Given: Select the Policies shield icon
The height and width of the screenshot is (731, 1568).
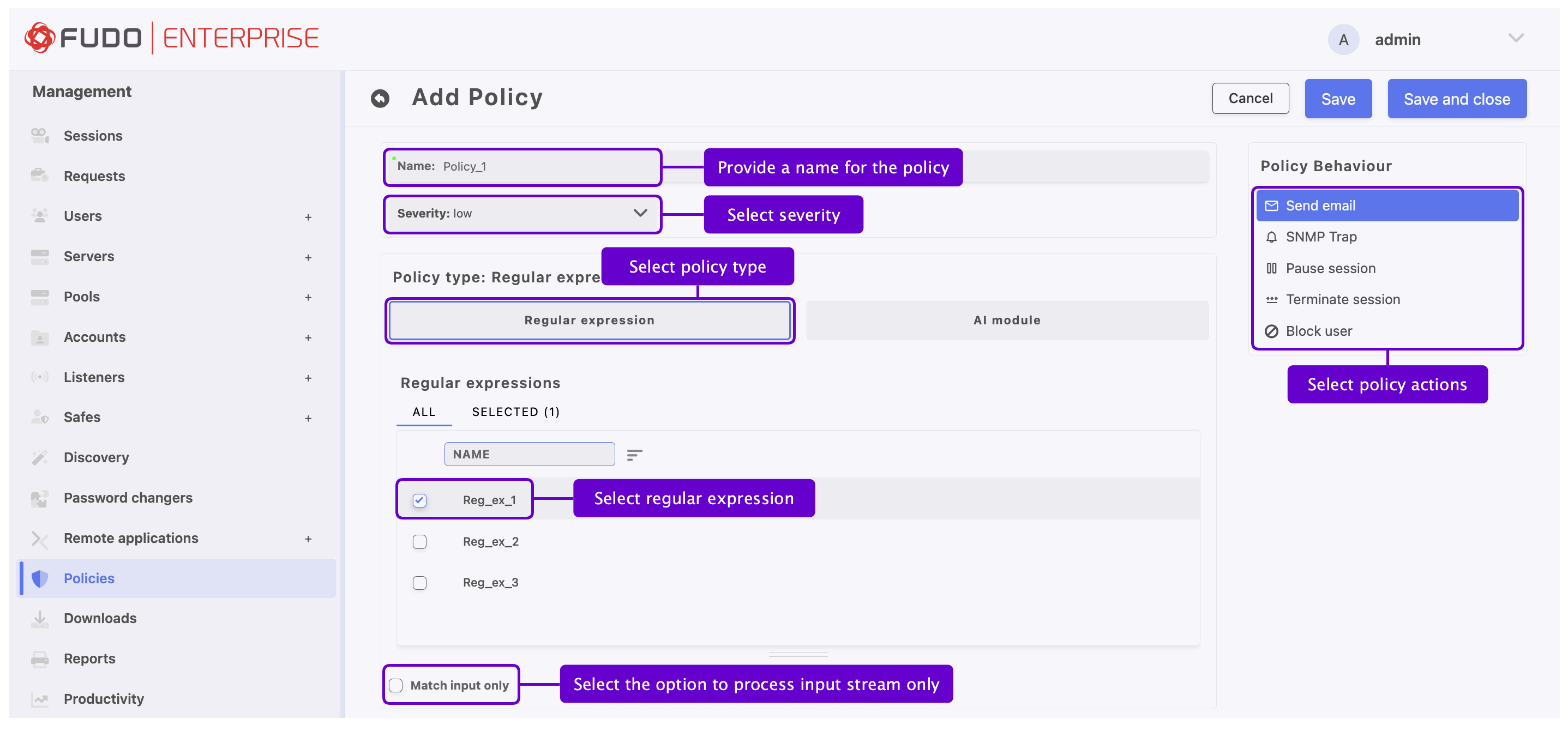Looking at the screenshot, I should click(40, 578).
